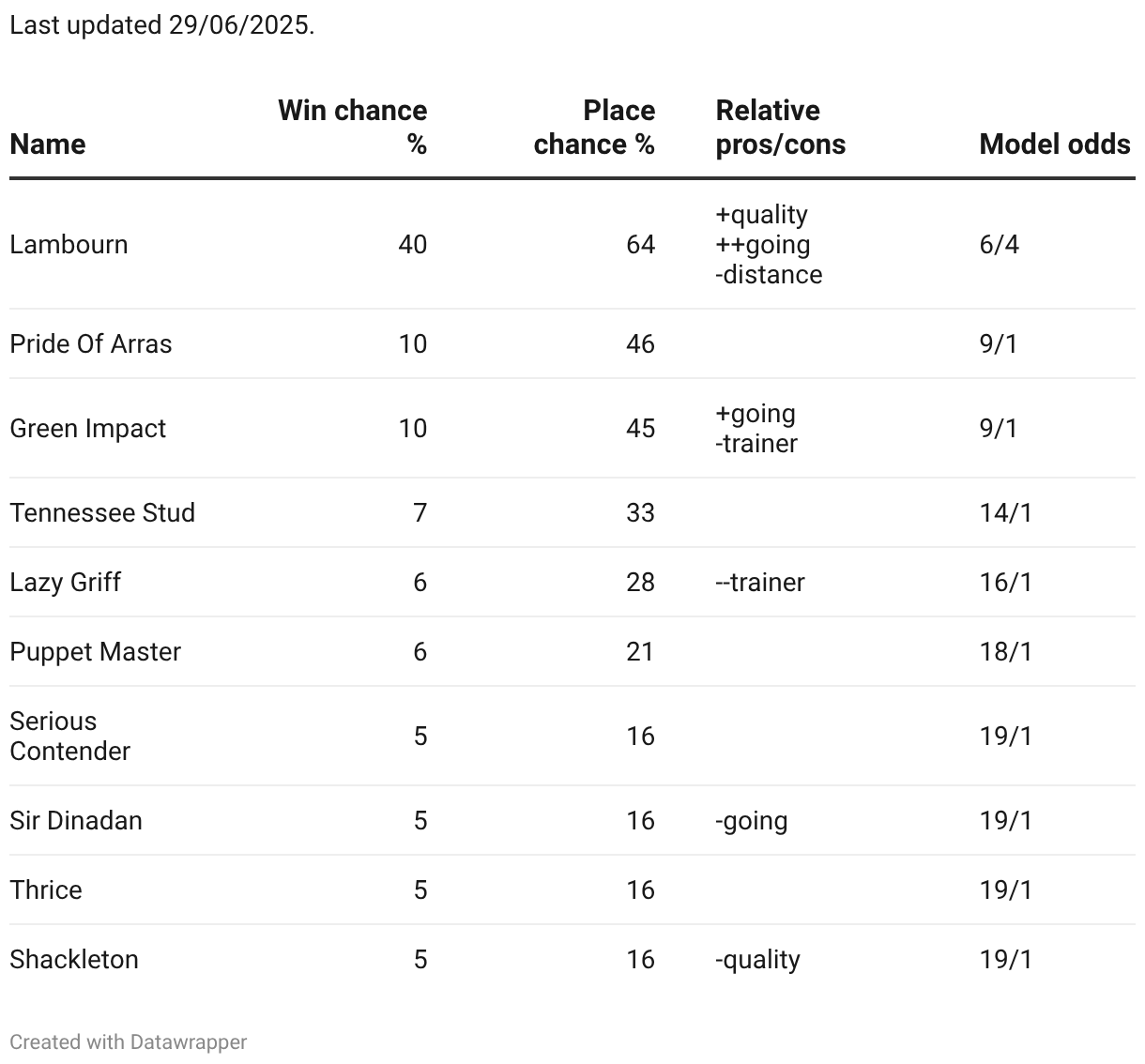Select the Thrice row
The width and height of the screenshot is (1145, 1064).
click(46, 890)
